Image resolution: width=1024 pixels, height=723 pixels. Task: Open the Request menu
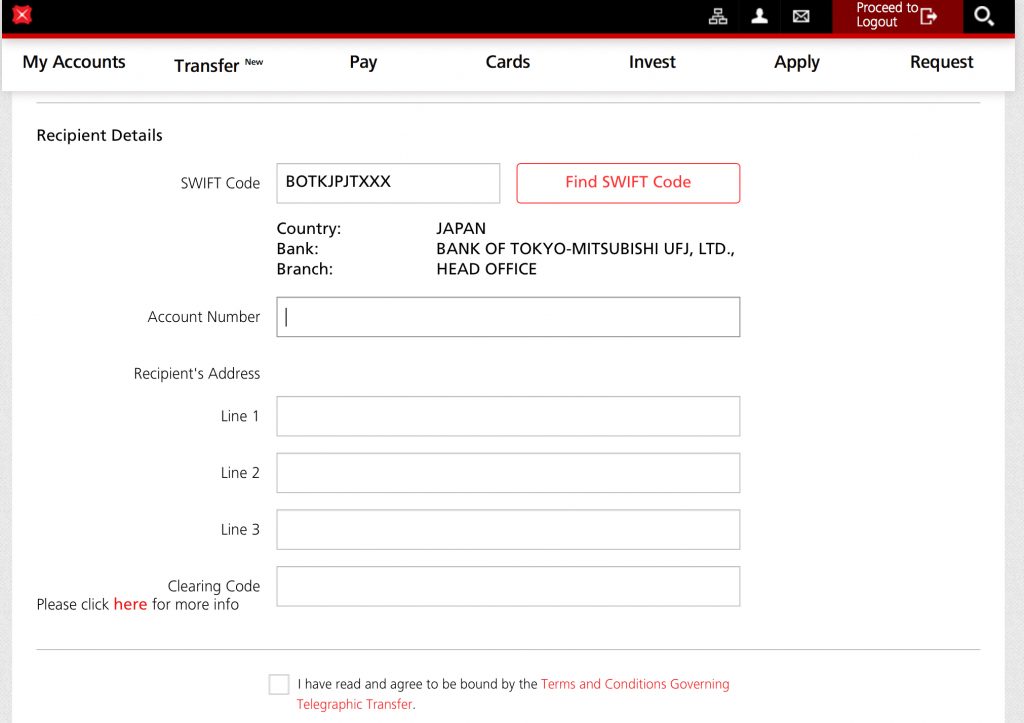click(x=941, y=62)
